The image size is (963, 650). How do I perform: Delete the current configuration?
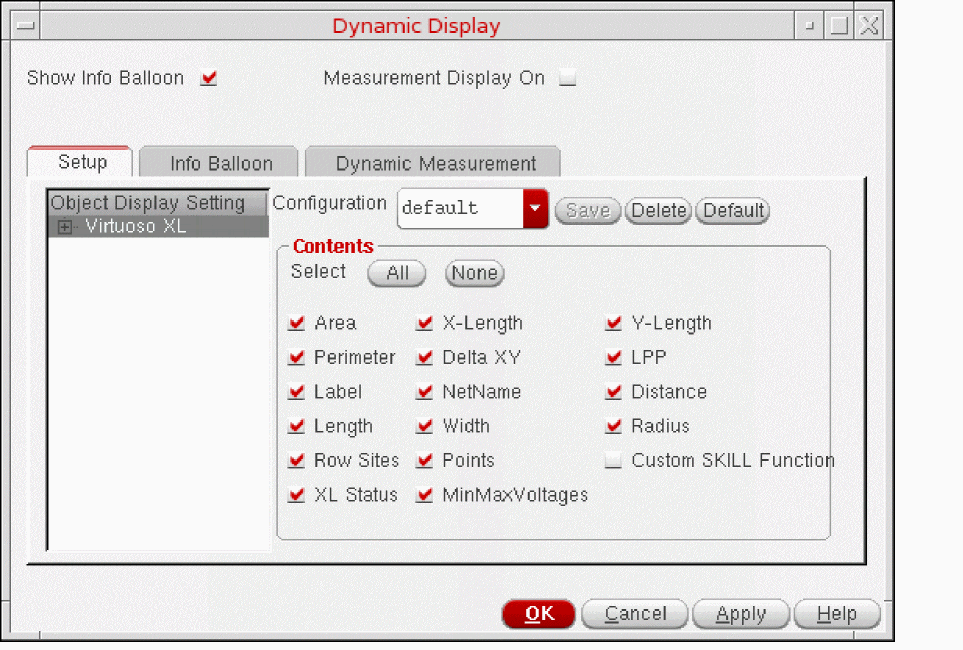(x=658, y=211)
